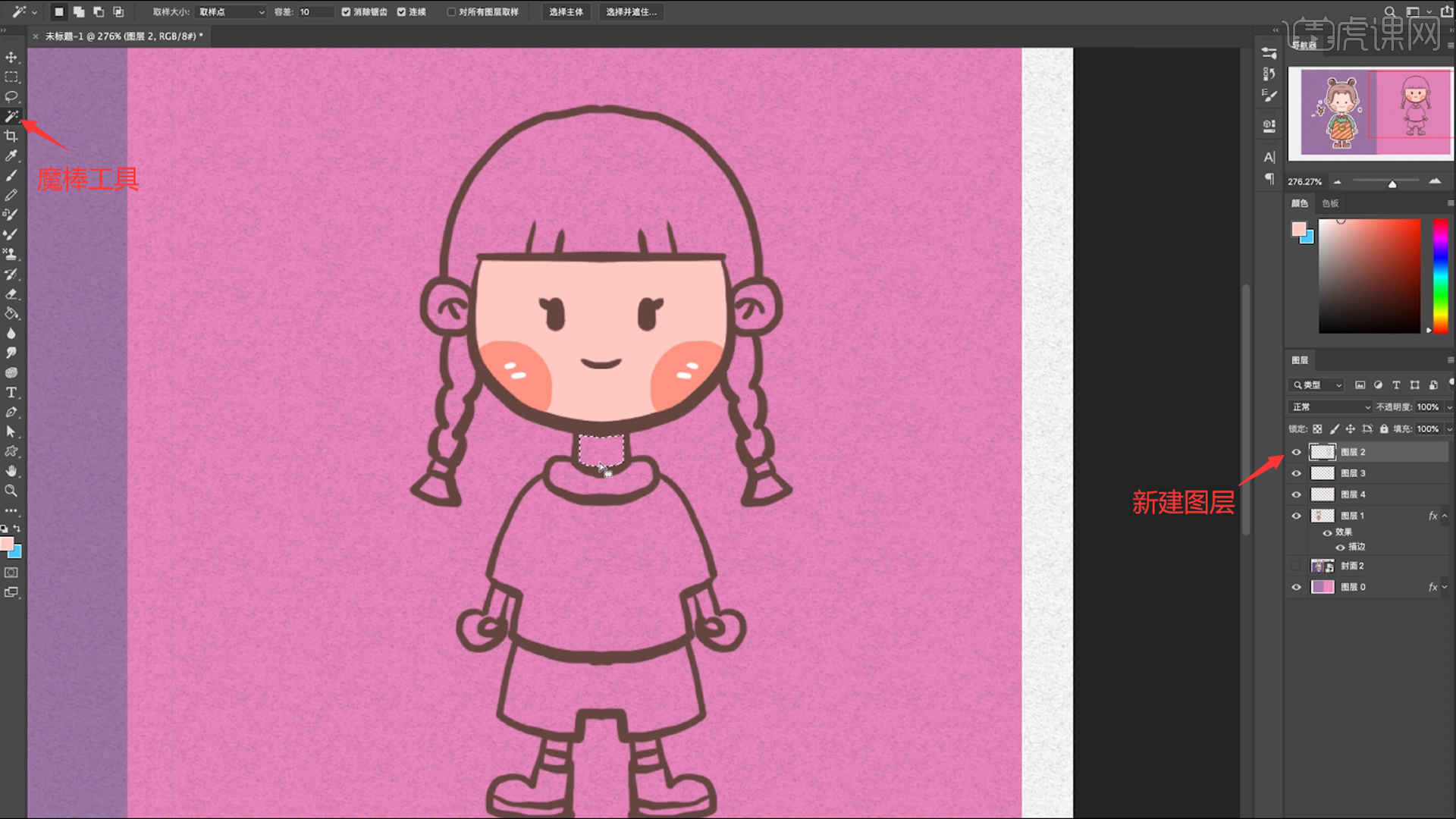The width and height of the screenshot is (1456, 819).
Task: Click Subtract from Selection mode icon
Action: tap(99, 12)
